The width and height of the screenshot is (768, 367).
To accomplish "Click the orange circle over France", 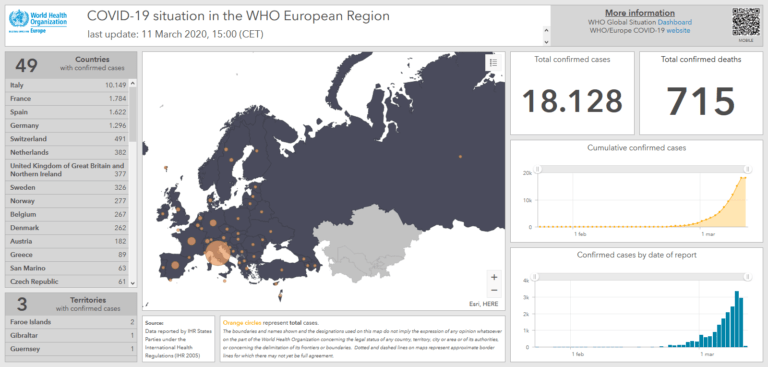I will [x=191, y=241].
